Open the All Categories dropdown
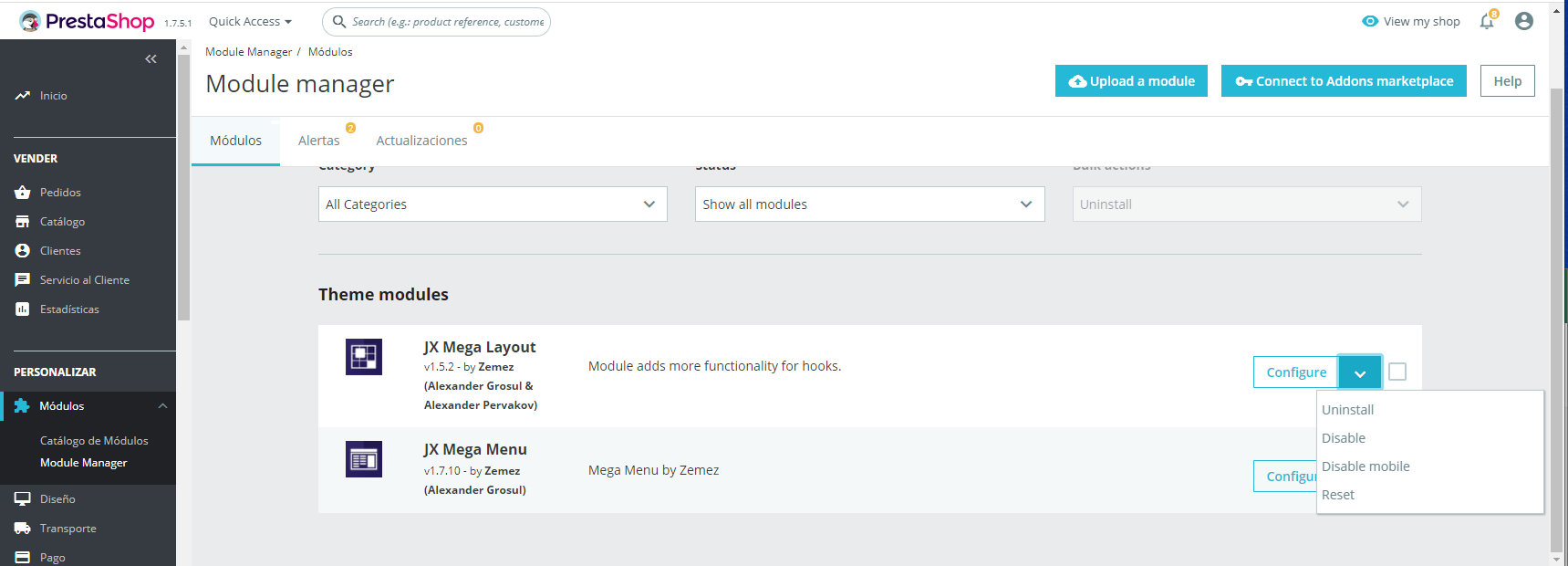The width and height of the screenshot is (1568, 566). tap(493, 204)
